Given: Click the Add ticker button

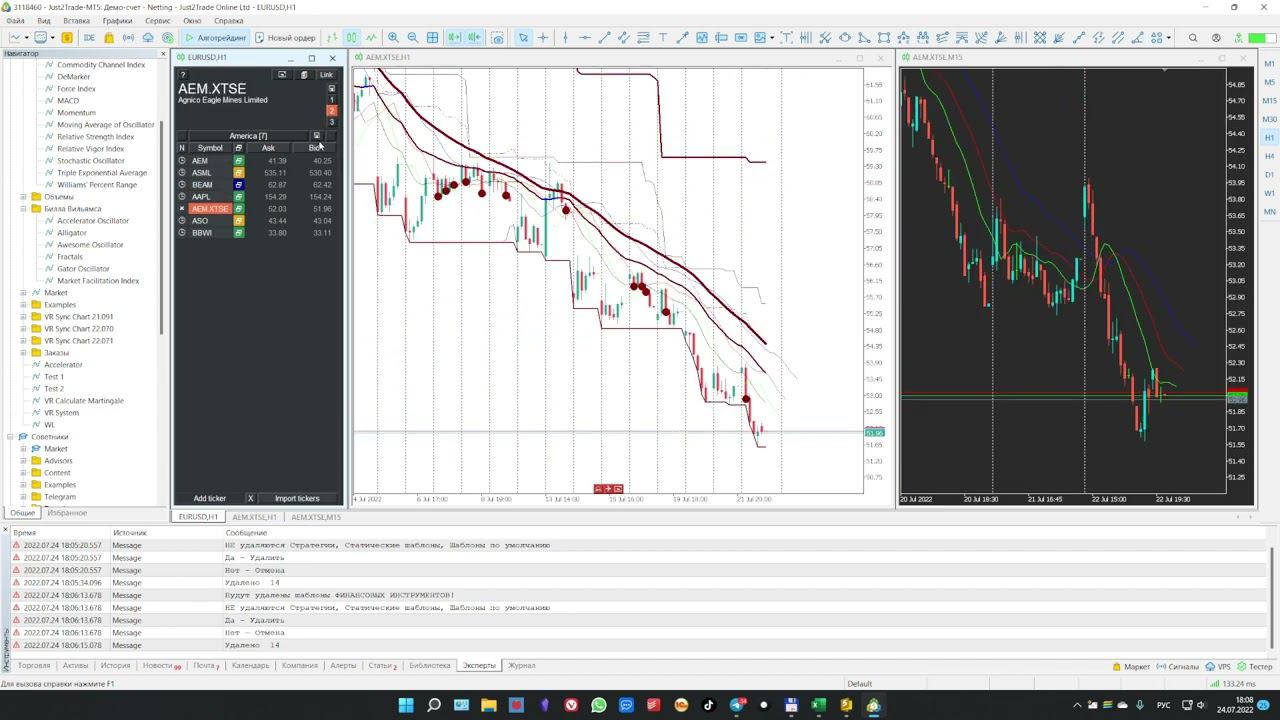Looking at the screenshot, I should click(x=210, y=498).
